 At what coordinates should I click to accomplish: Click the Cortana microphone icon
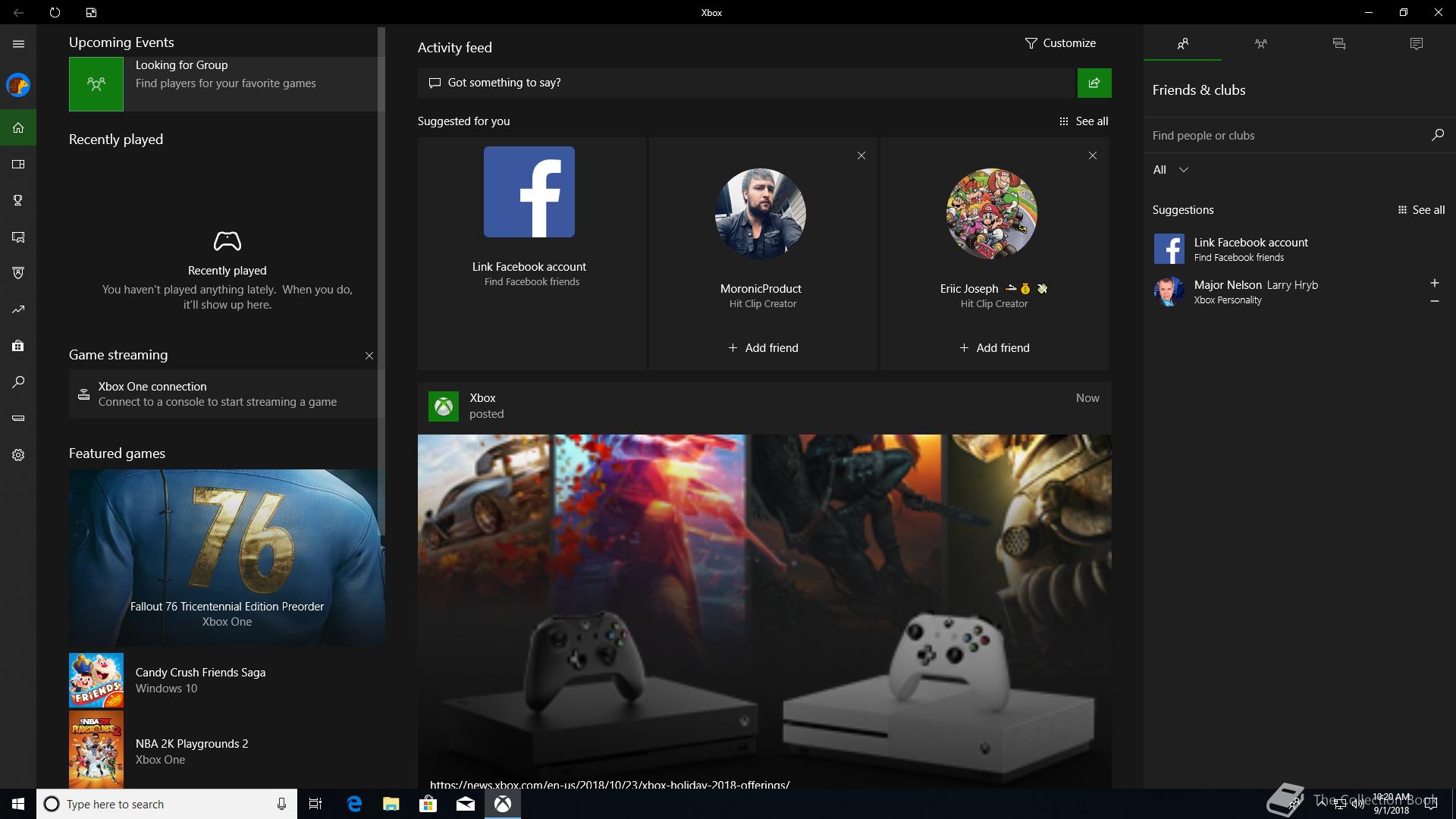281,804
